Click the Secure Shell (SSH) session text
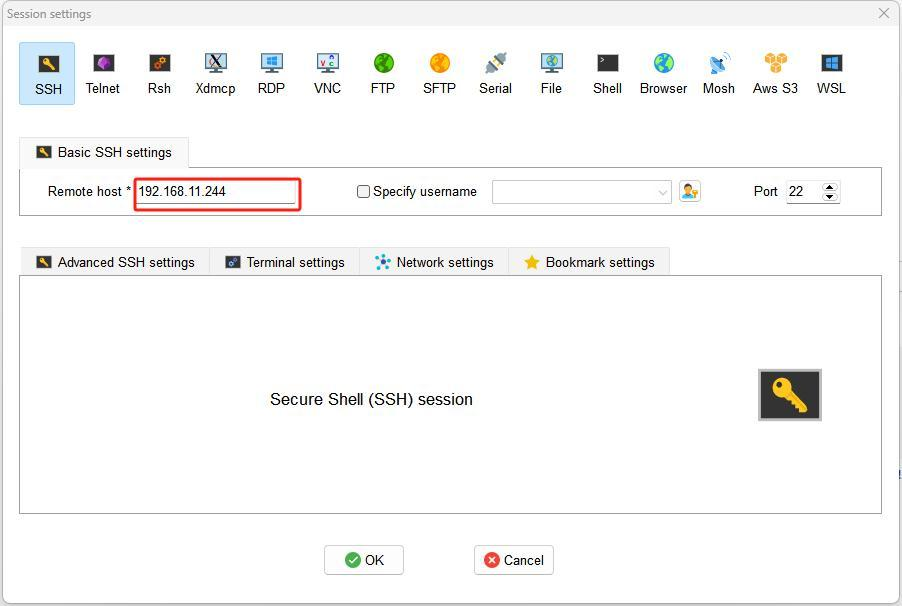 tap(372, 399)
